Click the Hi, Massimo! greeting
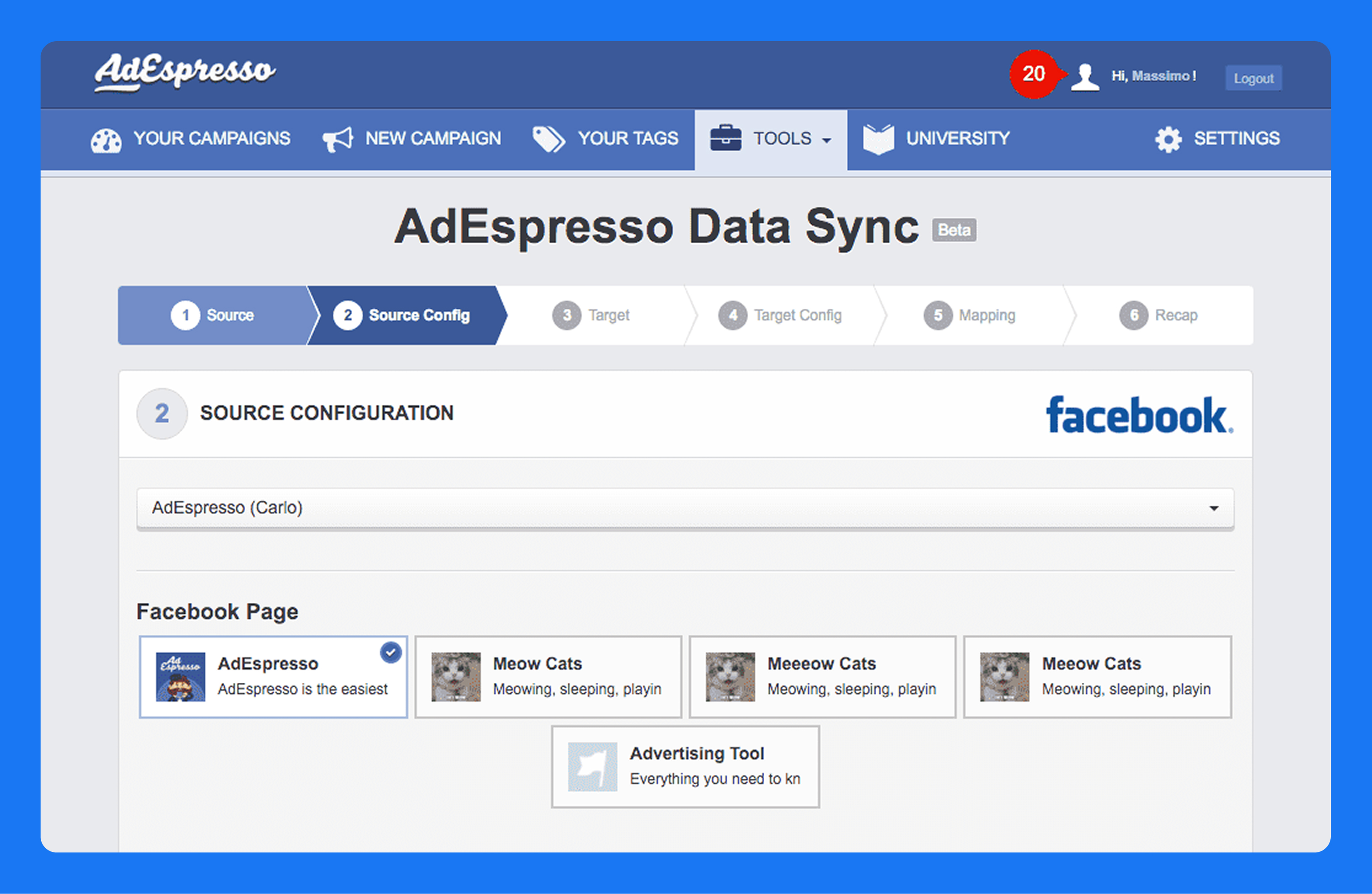1372x894 pixels. coord(1154,76)
